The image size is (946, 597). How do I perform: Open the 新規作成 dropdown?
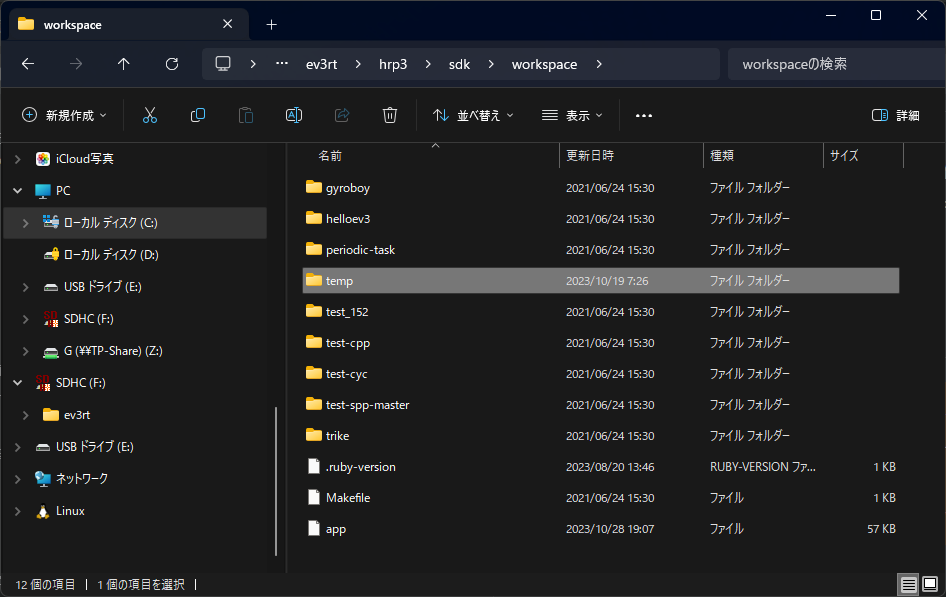point(64,114)
